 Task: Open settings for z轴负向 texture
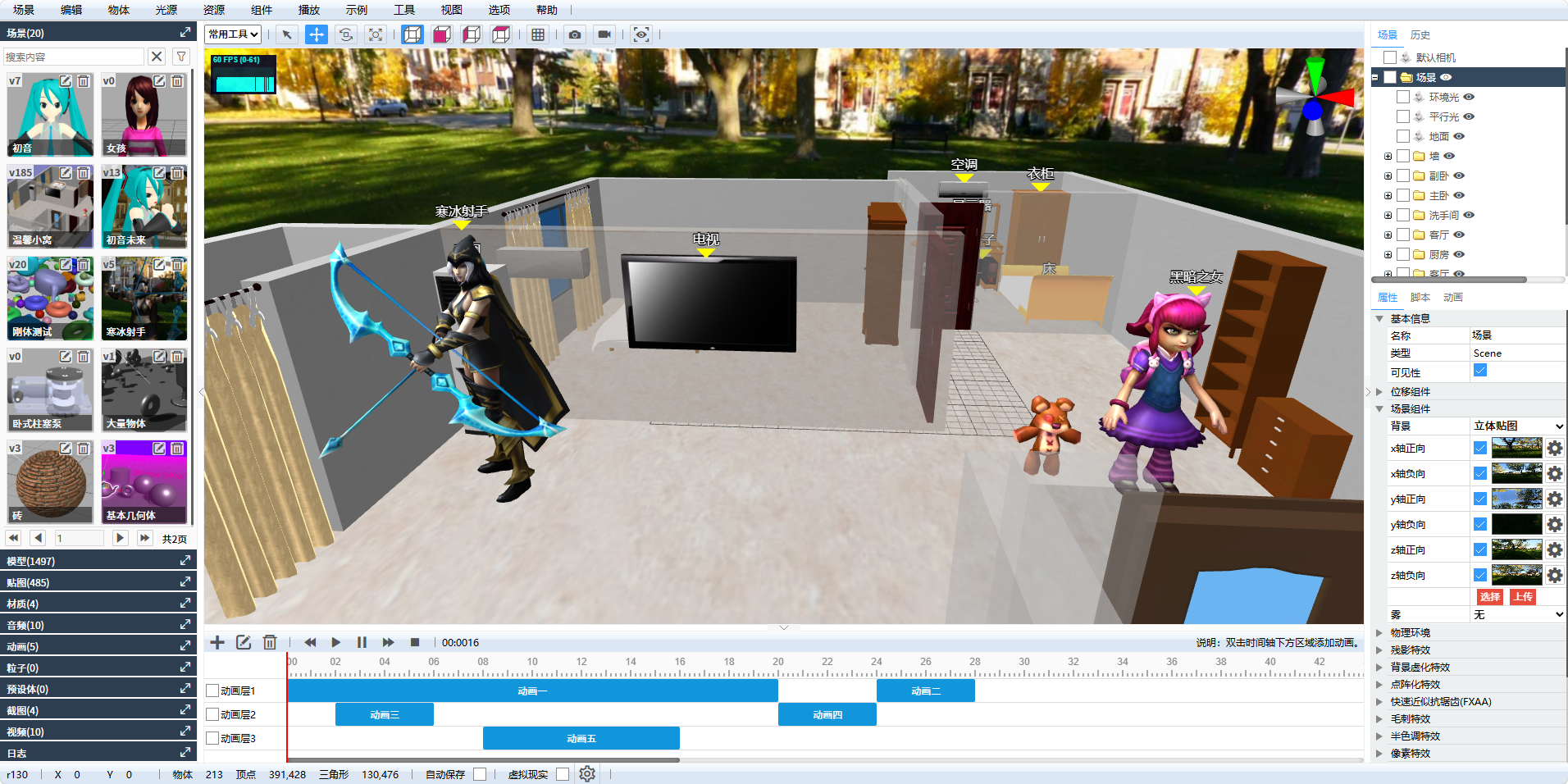[x=1555, y=575]
